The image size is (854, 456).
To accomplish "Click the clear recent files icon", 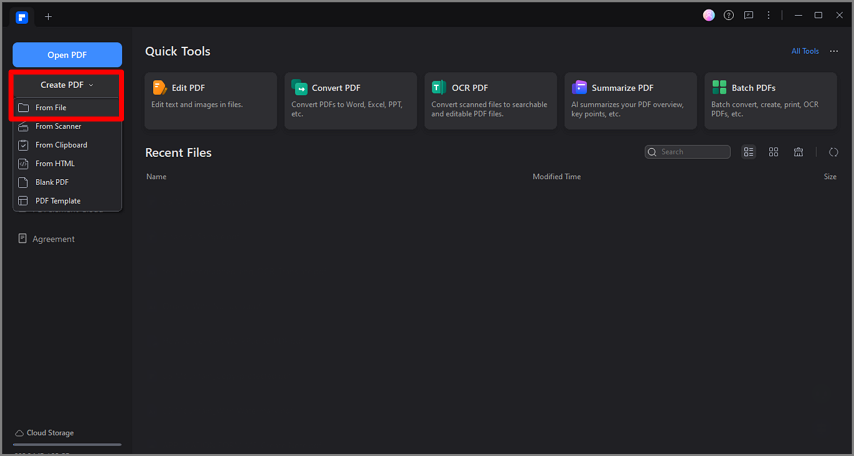I will (x=798, y=152).
